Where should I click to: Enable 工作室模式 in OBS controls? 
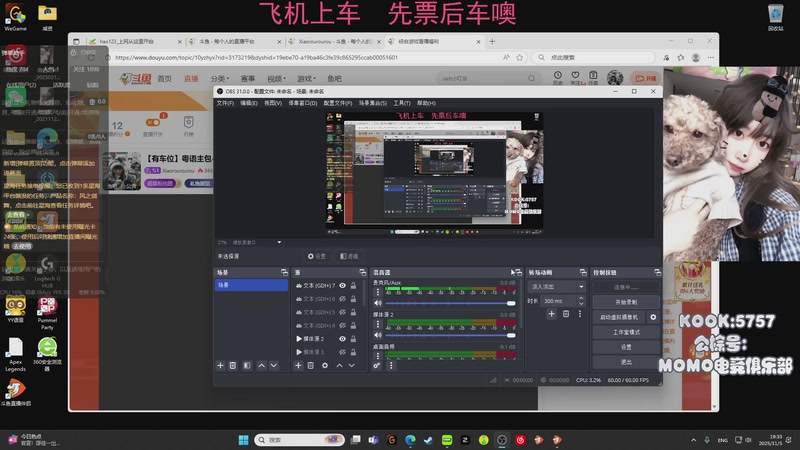coord(626,332)
